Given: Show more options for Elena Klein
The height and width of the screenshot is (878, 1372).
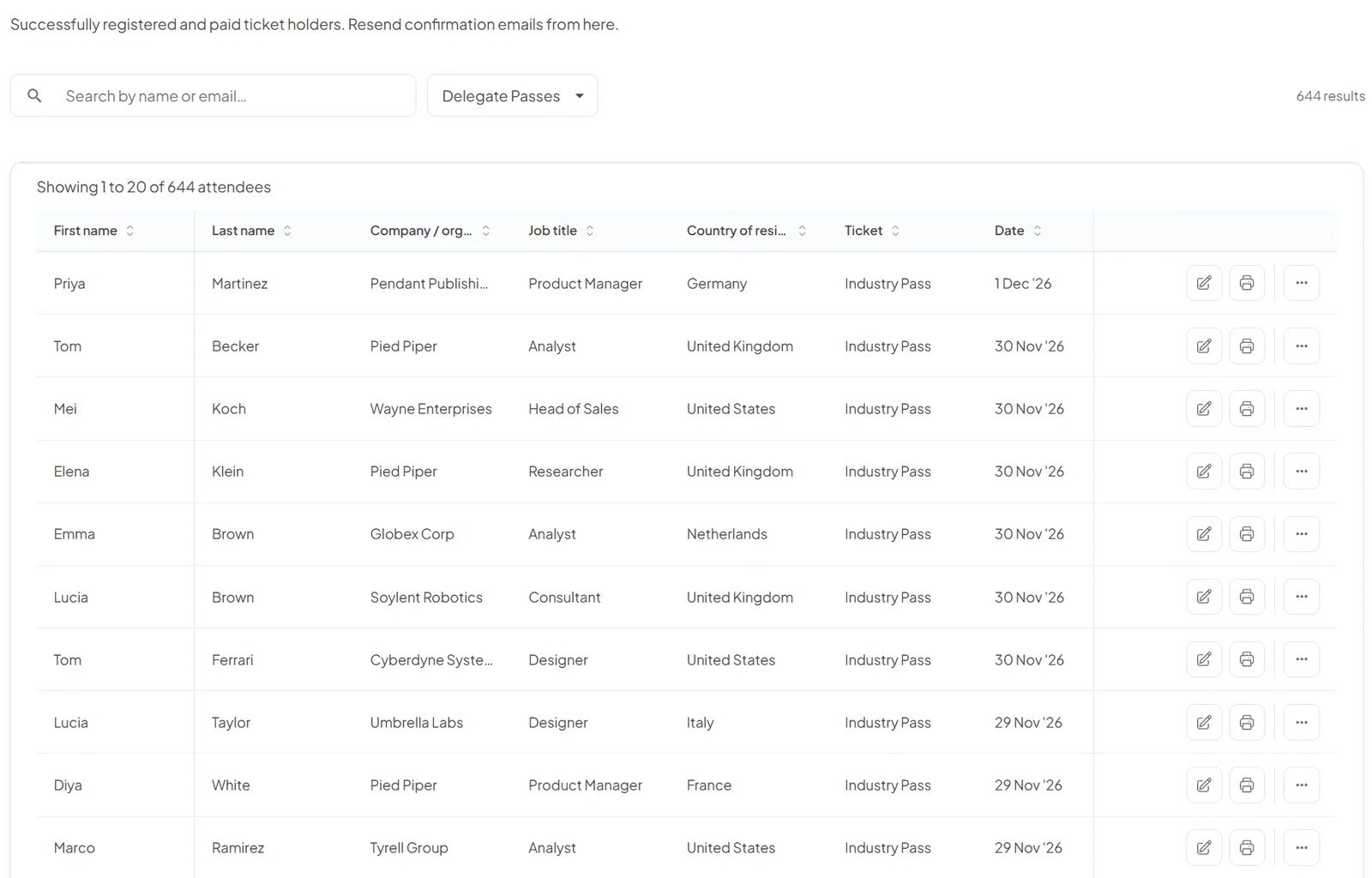Looking at the screenshot, I should [x=1302, y=472].
